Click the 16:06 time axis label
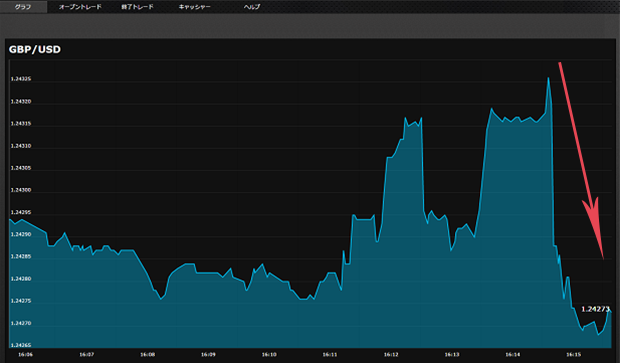The image size is (620, 363). [x=25, y=355]
